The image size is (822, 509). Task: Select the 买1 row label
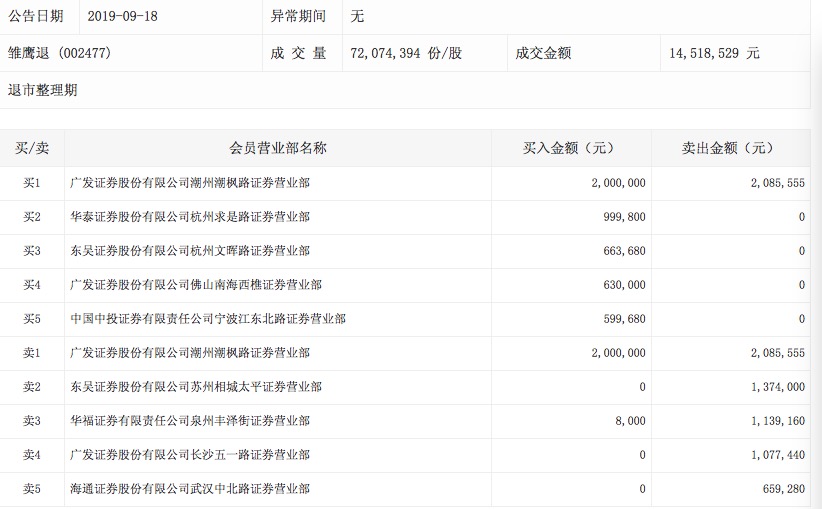[x=31, y=183]
